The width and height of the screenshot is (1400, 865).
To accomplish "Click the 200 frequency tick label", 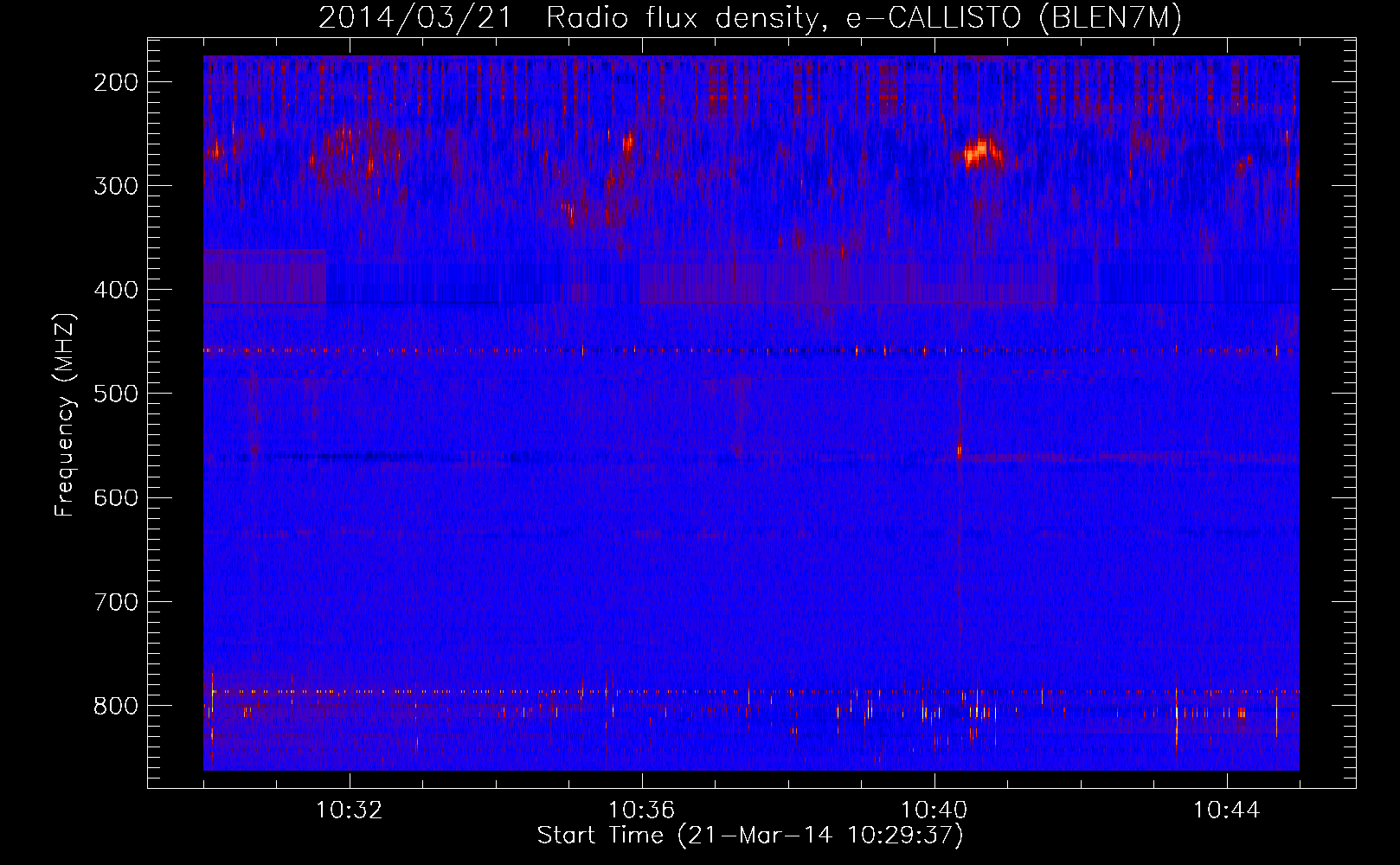I will pos(115,82).
